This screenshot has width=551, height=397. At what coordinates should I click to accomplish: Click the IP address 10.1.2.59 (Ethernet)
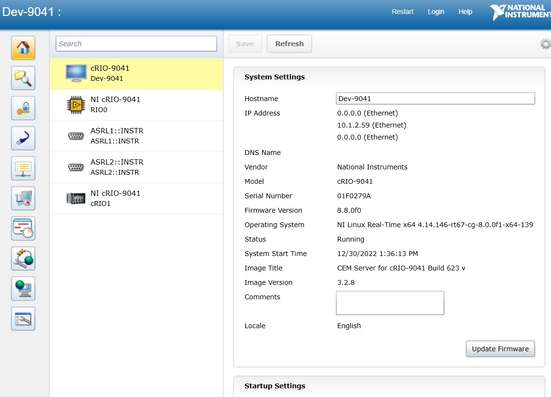(372, 125)
